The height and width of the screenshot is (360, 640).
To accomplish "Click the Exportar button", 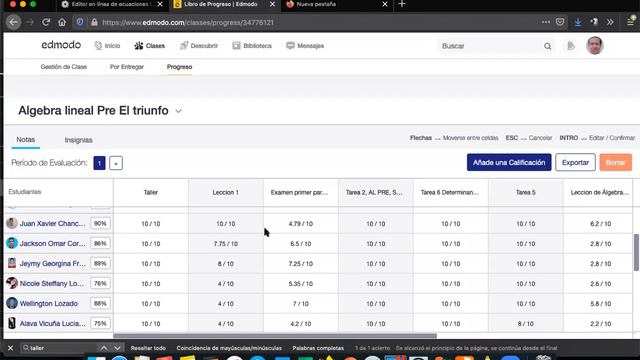I will click(575, 162).
